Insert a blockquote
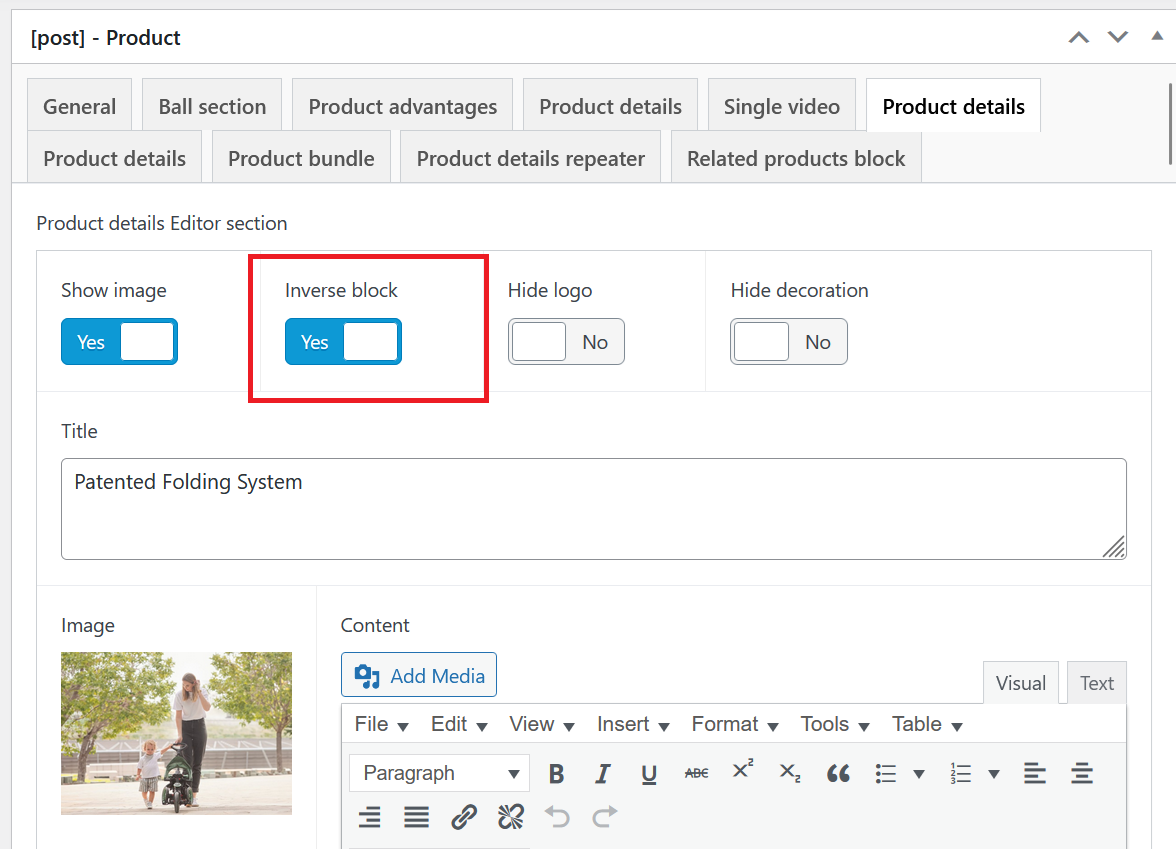Image resolution: width=1176 pixels, height=849 pixels. click(838, 773)
